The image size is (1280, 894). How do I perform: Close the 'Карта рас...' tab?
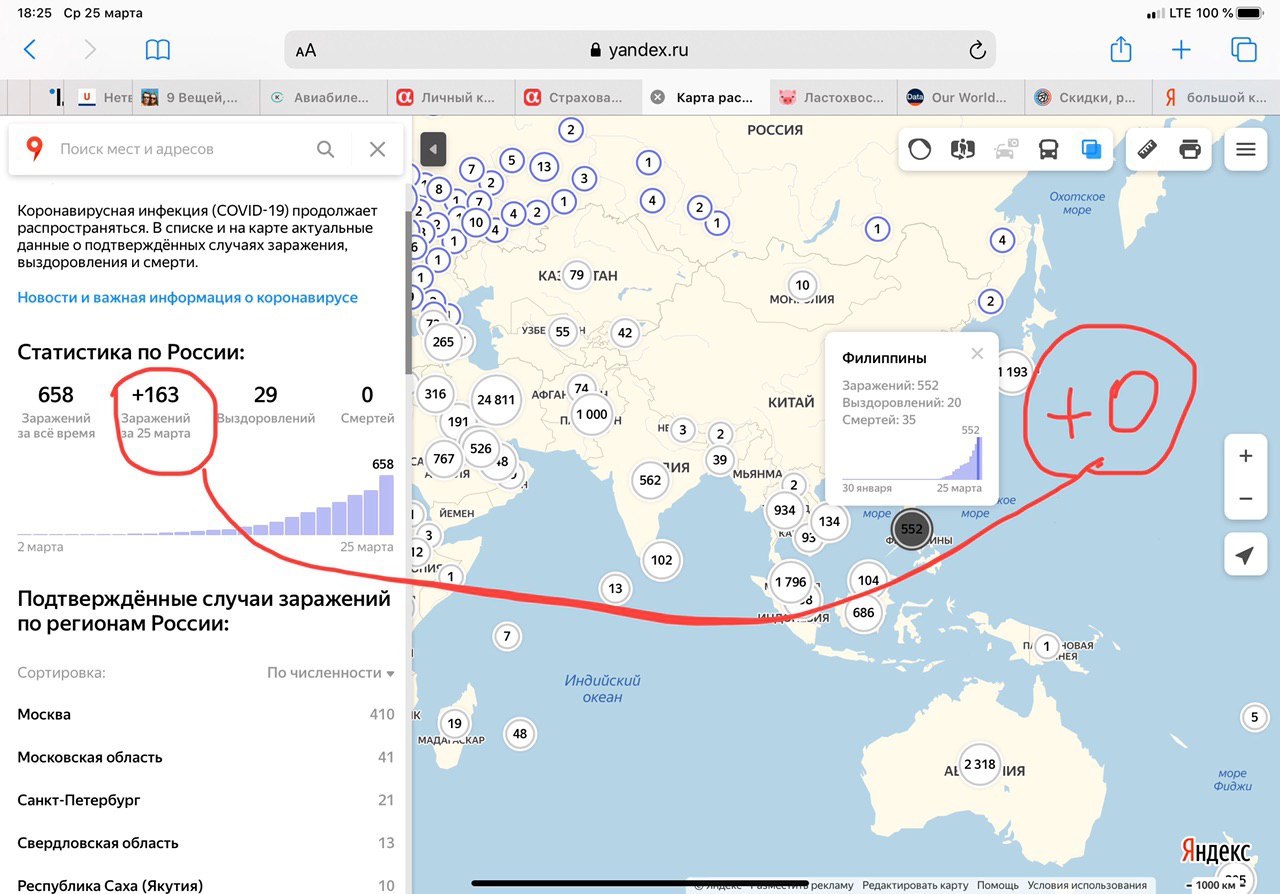(657, 97)
